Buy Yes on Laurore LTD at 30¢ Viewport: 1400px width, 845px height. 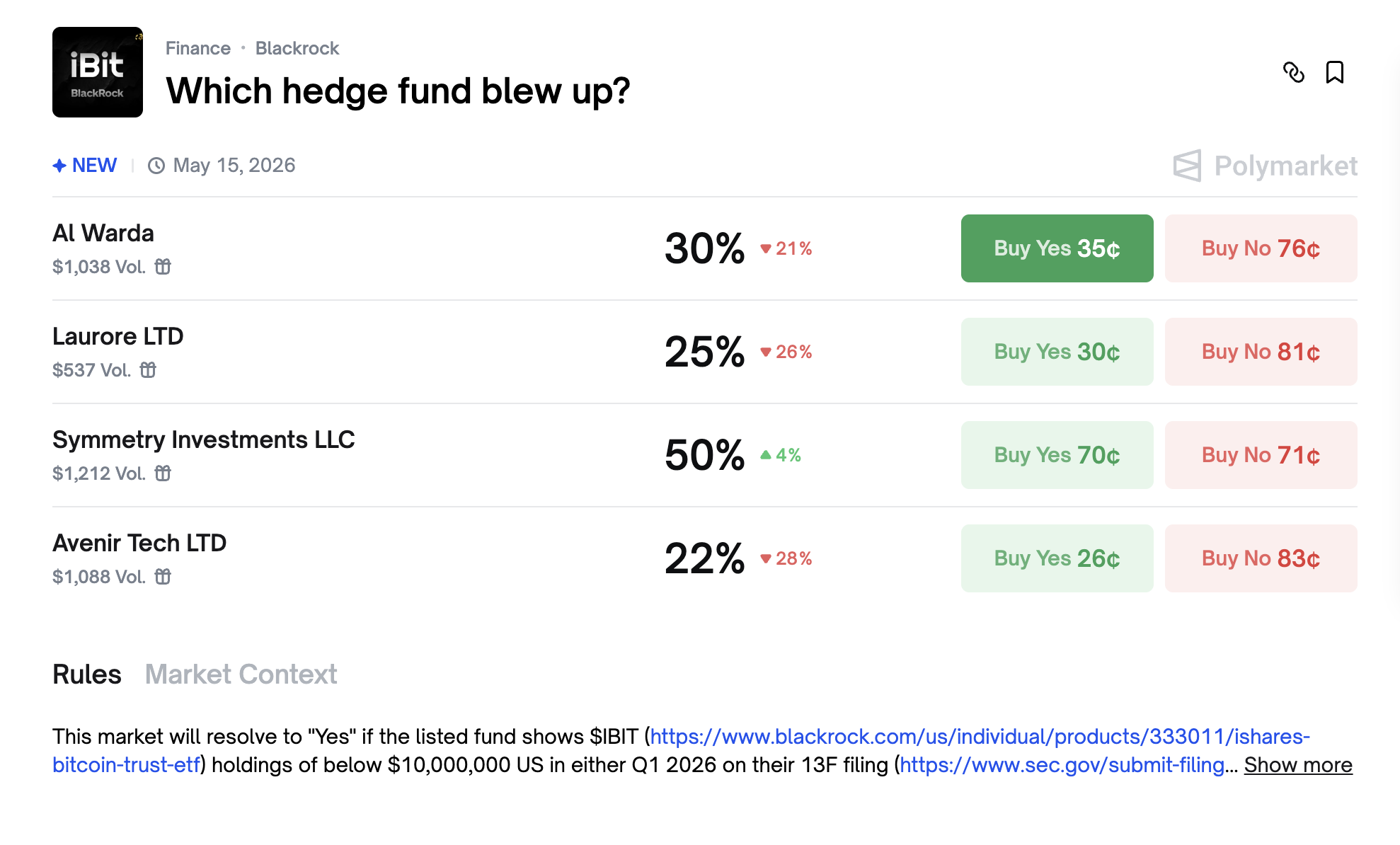1057,352
